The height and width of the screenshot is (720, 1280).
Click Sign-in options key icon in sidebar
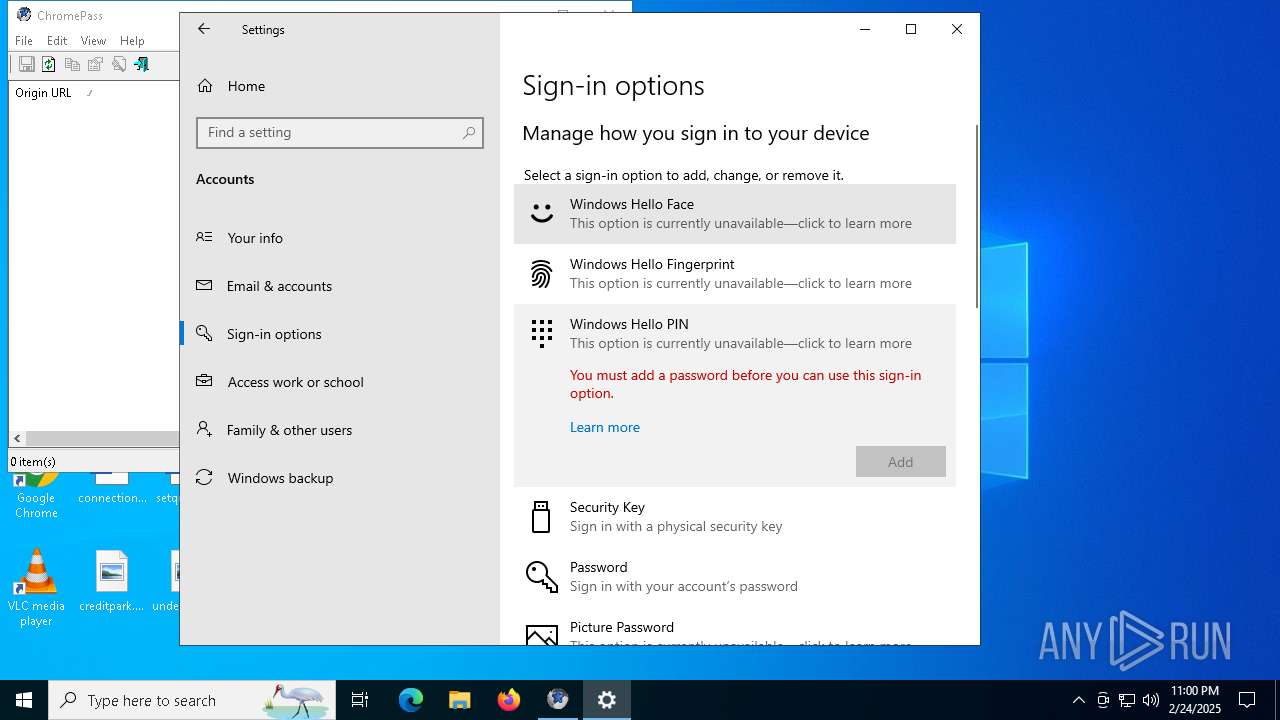click(x=204, y=333)
